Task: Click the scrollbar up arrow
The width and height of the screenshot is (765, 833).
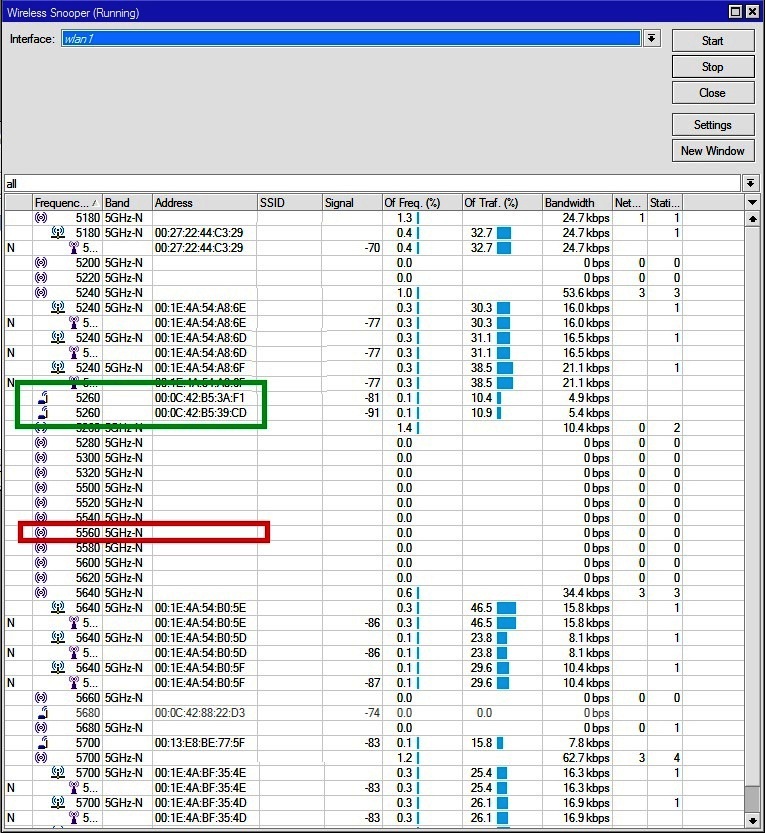Action: point(752,219)
